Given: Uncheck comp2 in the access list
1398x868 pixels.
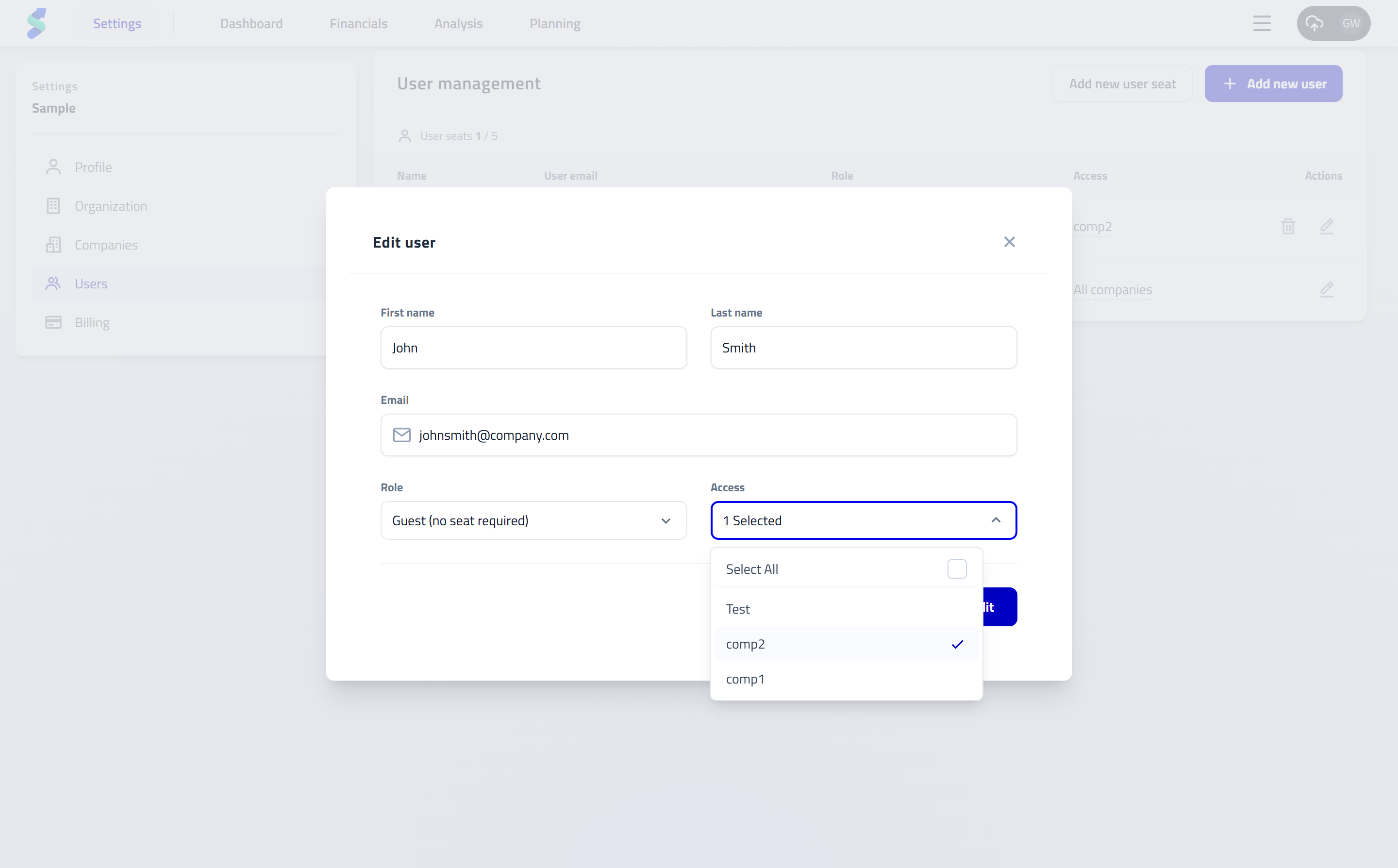Looking at the screenshot, I should click(746, 644).
